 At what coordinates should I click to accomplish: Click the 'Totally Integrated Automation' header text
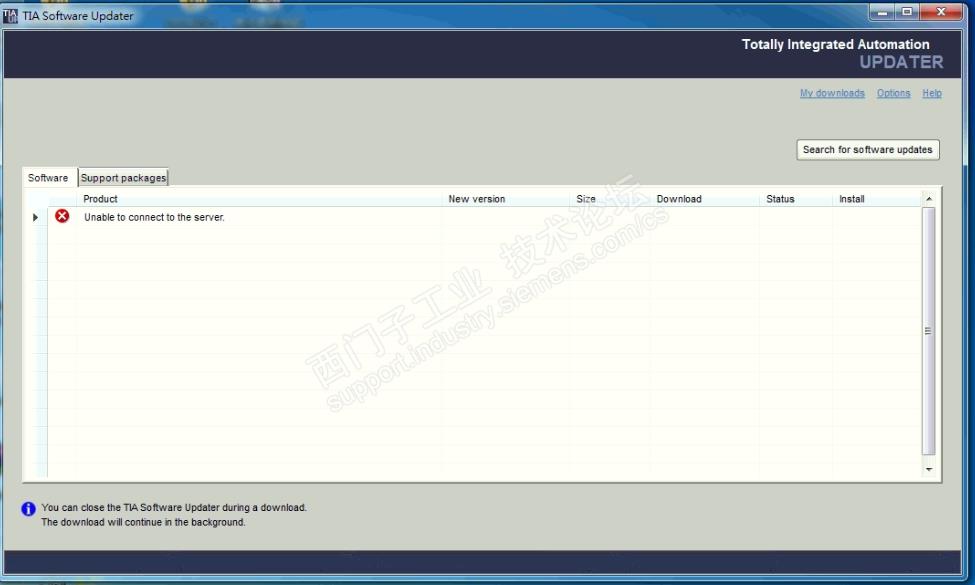point(835,45)
